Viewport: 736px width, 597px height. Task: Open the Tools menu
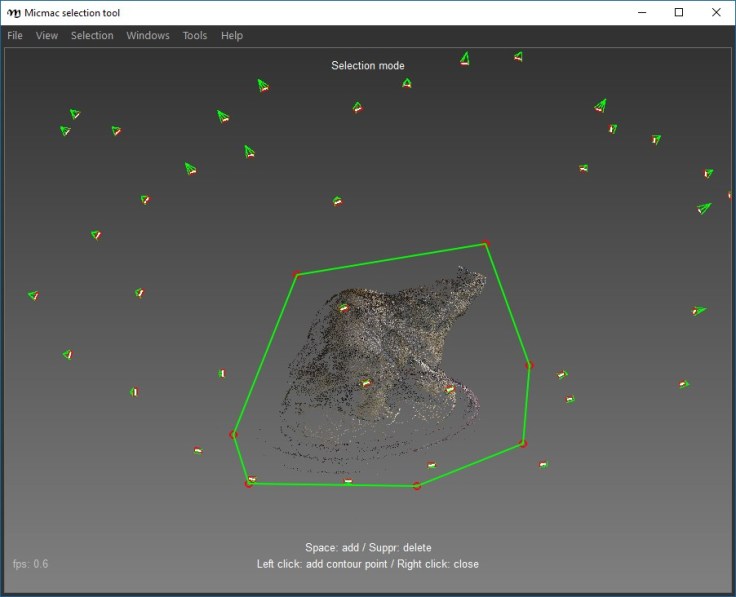click(x=195, y=36)
